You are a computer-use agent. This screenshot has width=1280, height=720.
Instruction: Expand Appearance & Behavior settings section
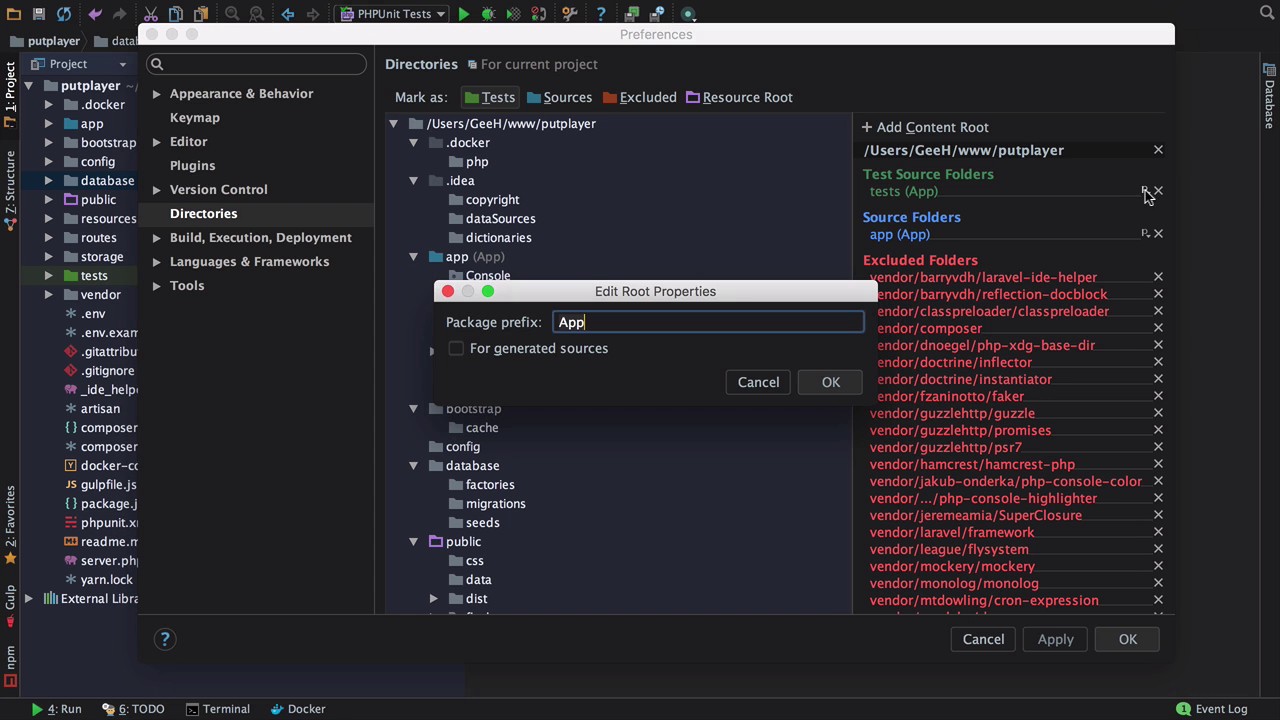pos(156,94)
